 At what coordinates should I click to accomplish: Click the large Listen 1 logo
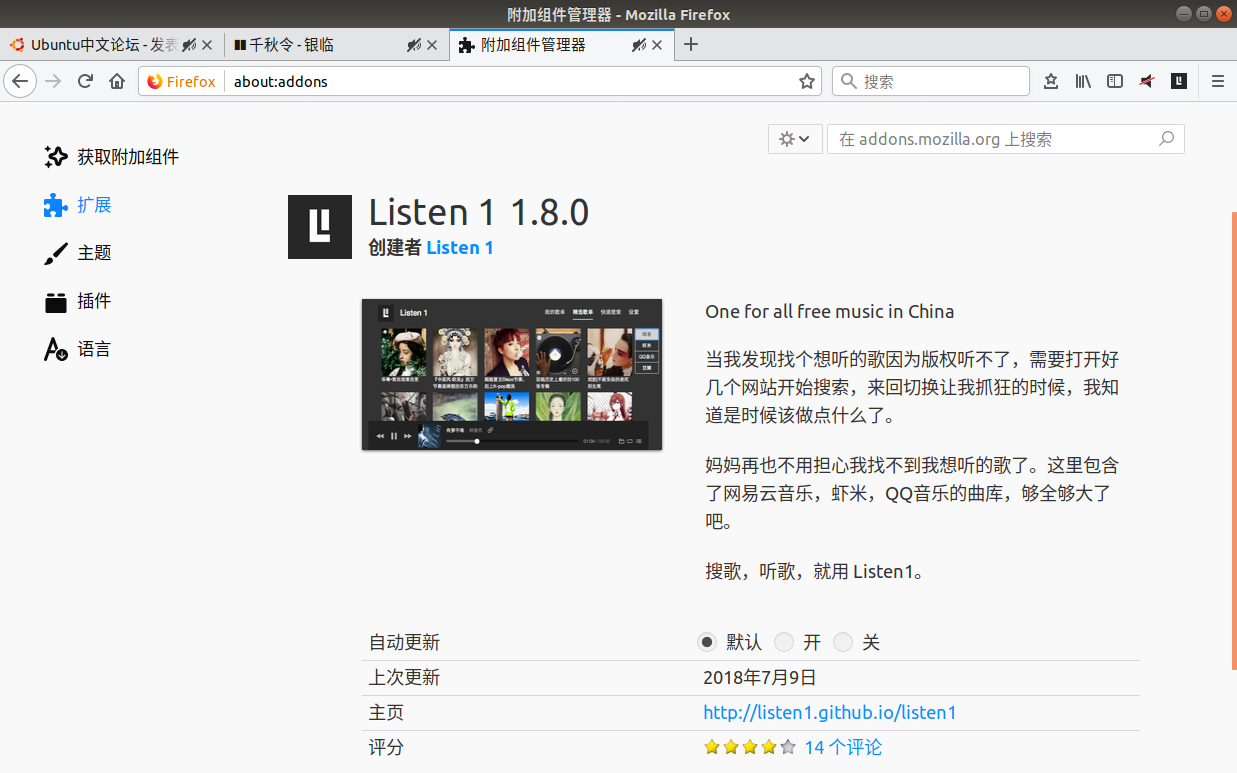click(x=320, y=227)
